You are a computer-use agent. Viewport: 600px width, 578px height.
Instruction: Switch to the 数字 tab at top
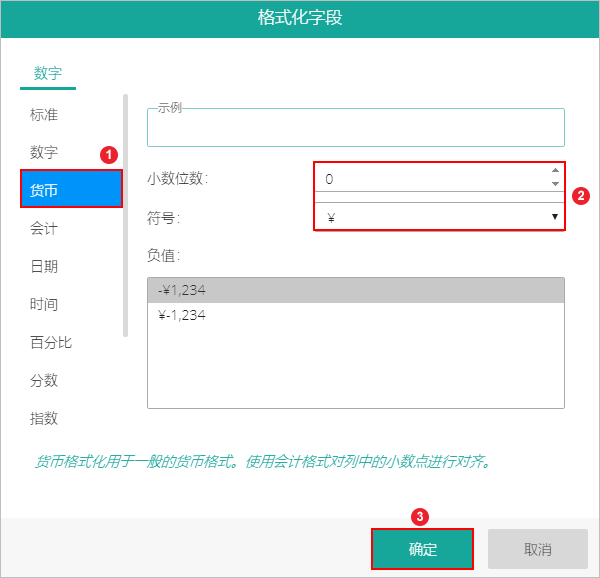click(x=48, y=73)
